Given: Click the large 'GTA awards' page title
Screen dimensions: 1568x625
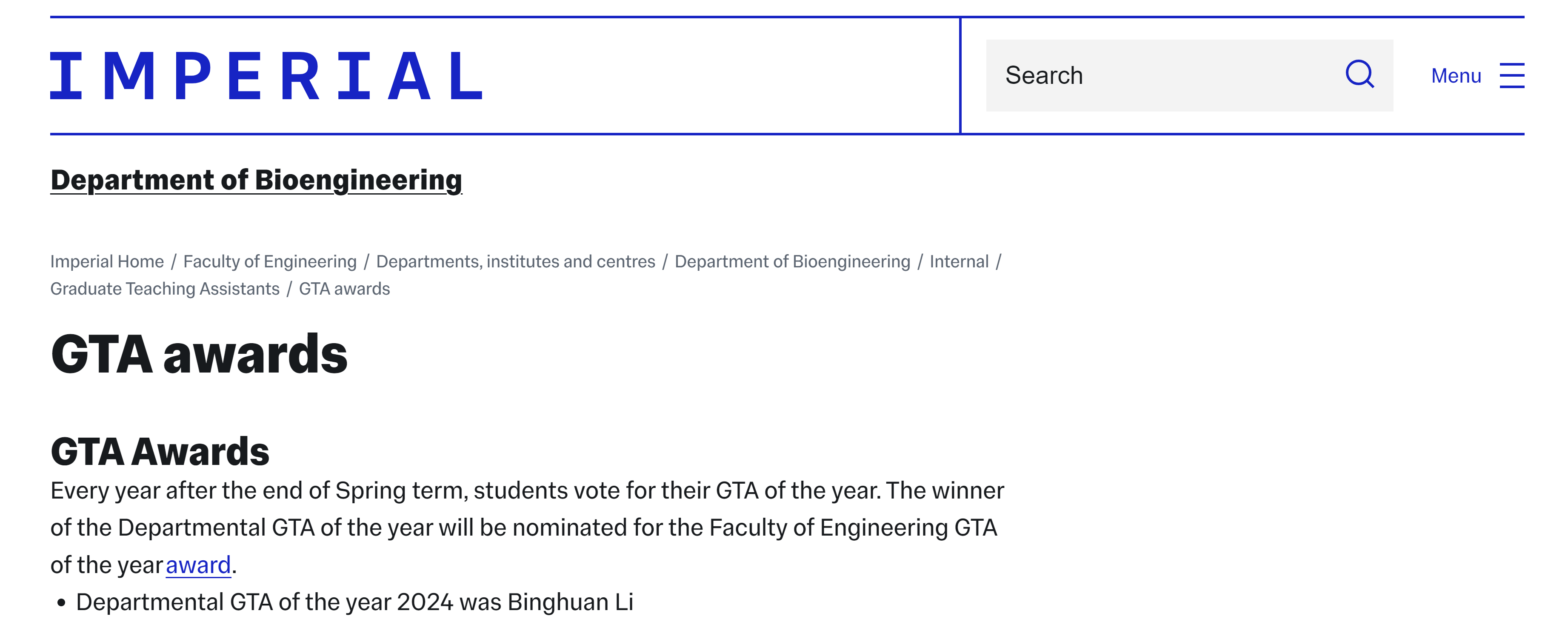Looking at the screenshot, I should point(199,355).
